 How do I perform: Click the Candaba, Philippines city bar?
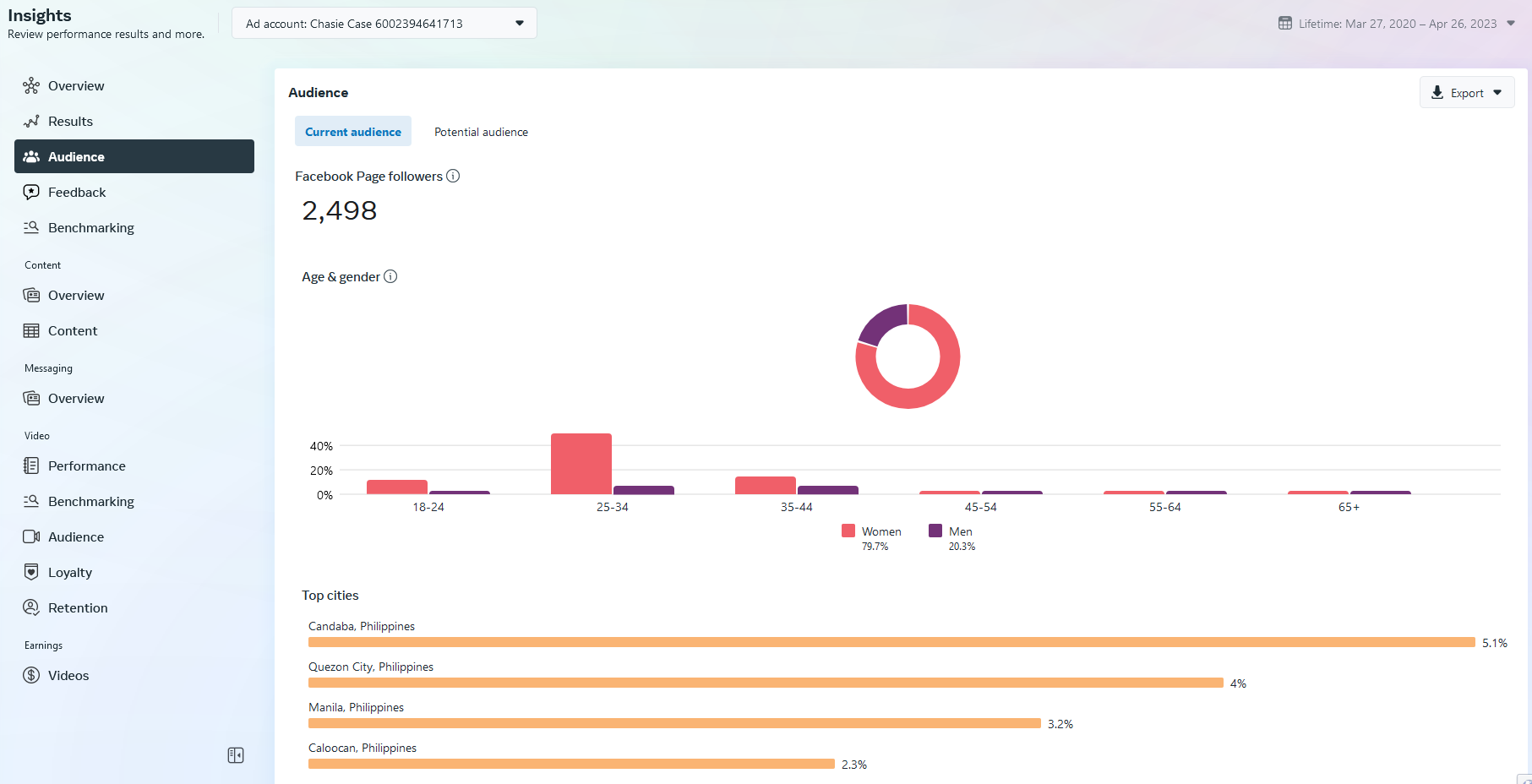891,642
